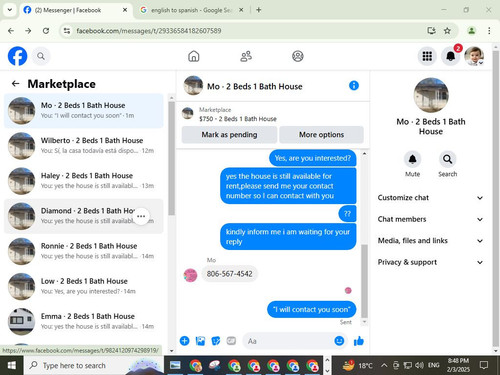Choose a sticker icon

click(216, 341)
